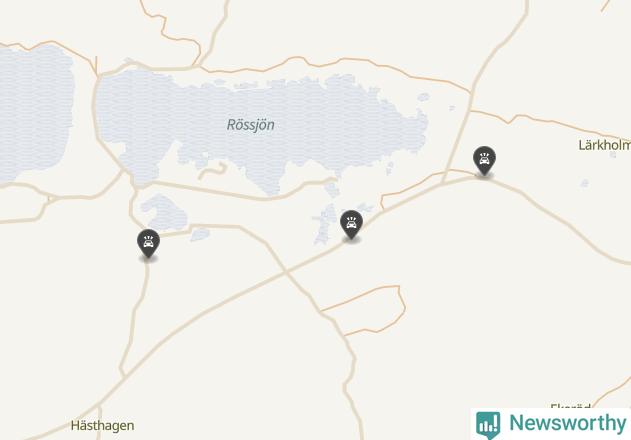The image size is (631, 440).
Task: Select the rounded pond above the western marker
Action: [x=164, y=213]
